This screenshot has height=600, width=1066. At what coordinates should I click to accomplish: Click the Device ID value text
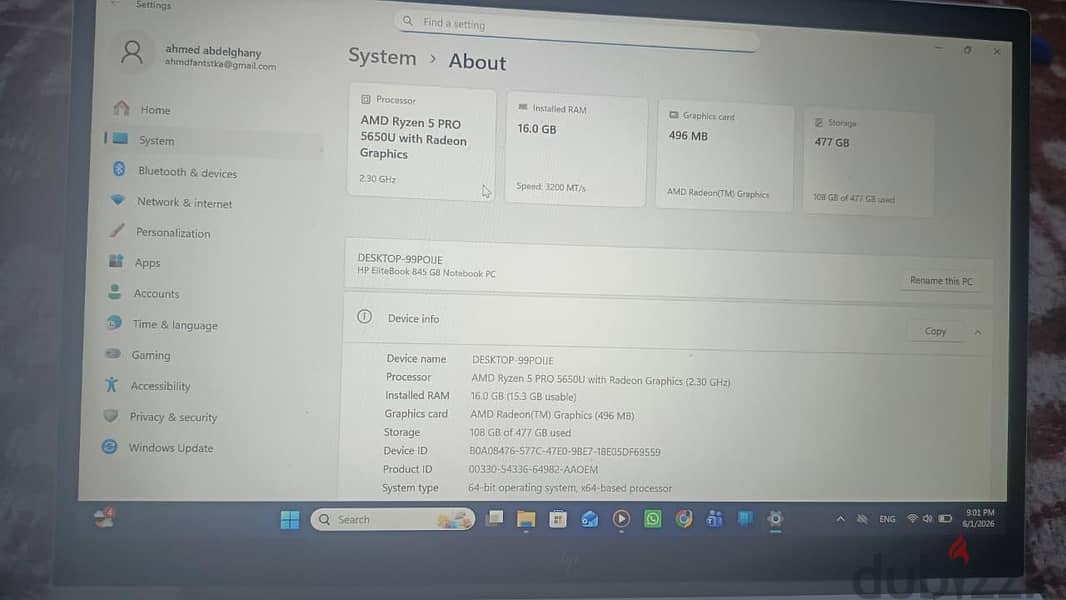[x=564, y=452]
